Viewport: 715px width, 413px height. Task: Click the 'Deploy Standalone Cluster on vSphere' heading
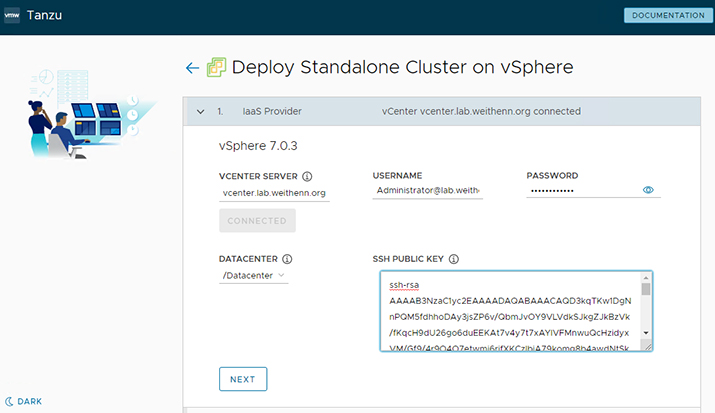click(x=402, y=67)
